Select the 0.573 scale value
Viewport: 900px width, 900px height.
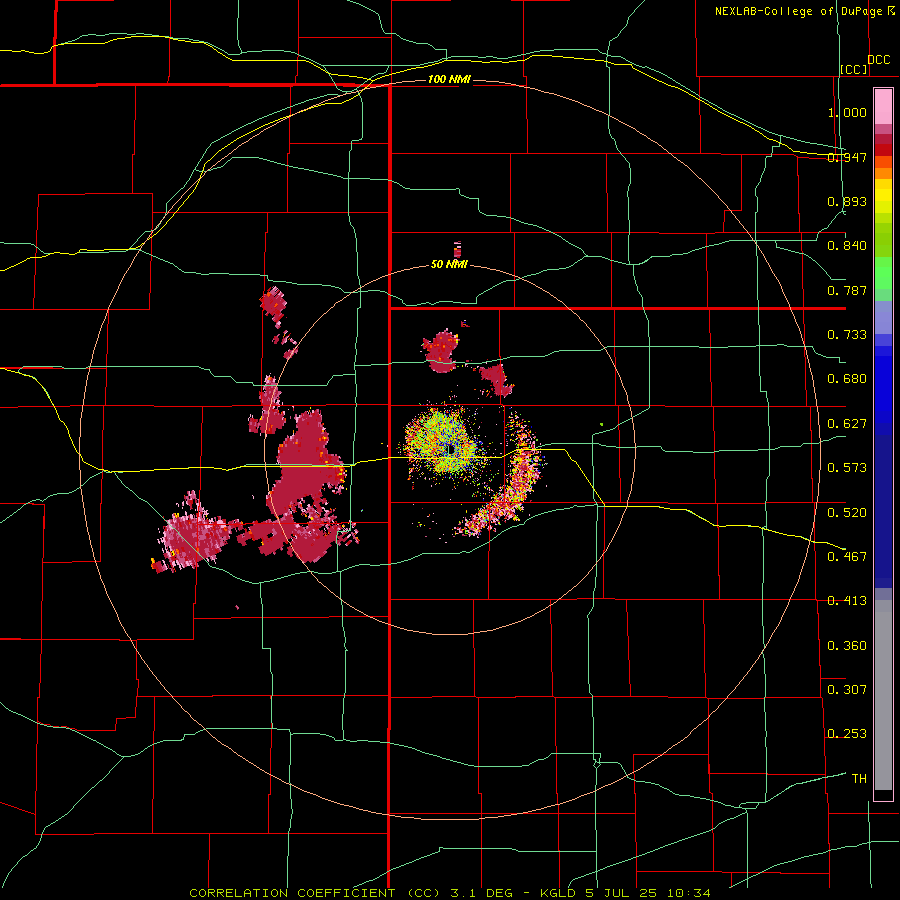point(847,468)
